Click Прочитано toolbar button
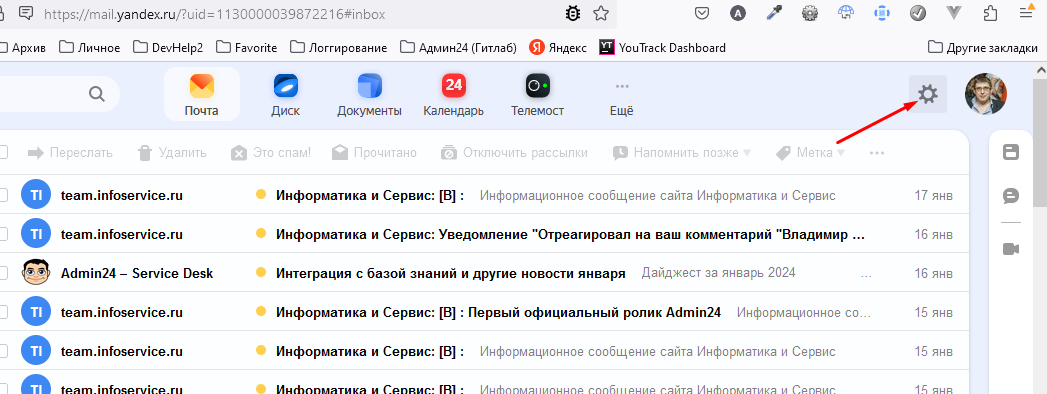 click(x=375, y=153)
